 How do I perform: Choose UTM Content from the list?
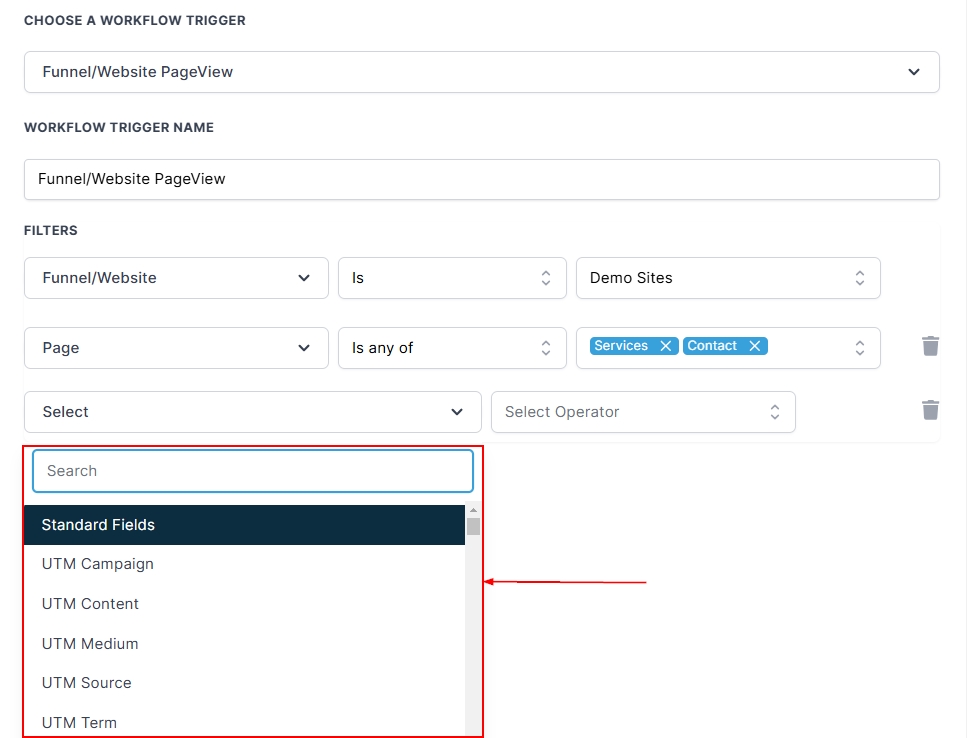(90, 604)
